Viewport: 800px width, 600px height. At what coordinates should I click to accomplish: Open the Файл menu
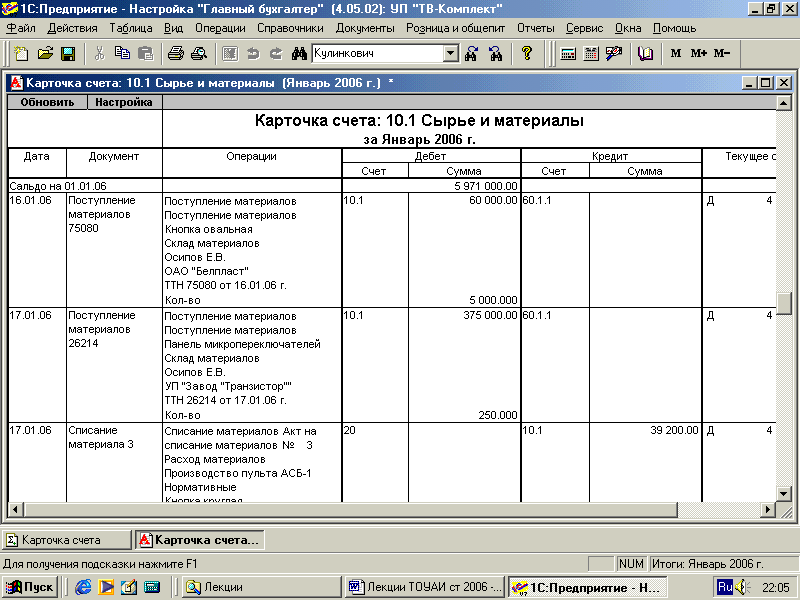tap(21, 28)
